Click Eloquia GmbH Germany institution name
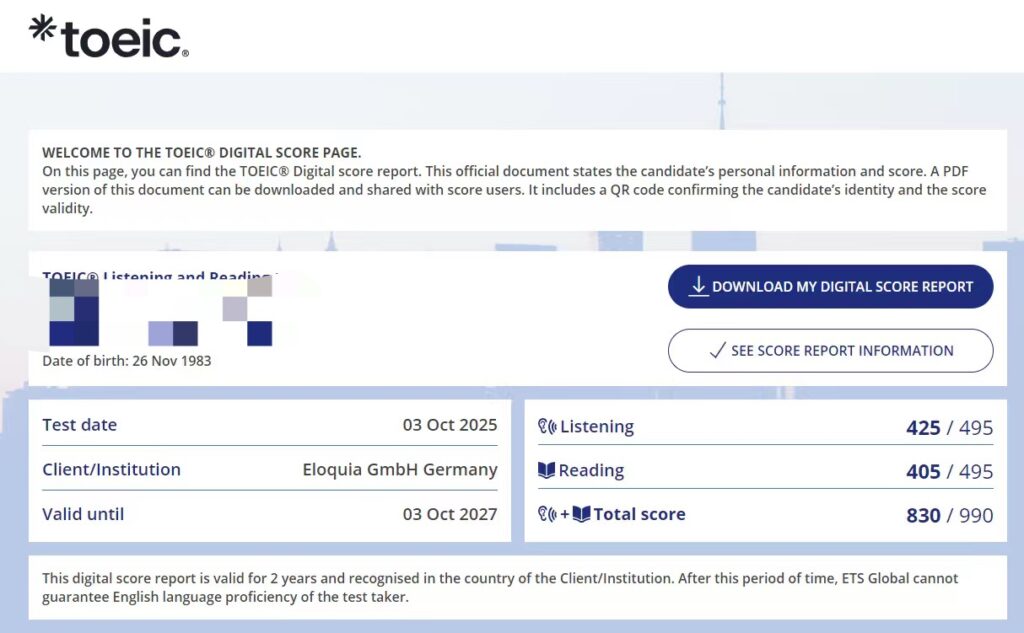This screenshot has width=1024, height=633. click(399, 470)
